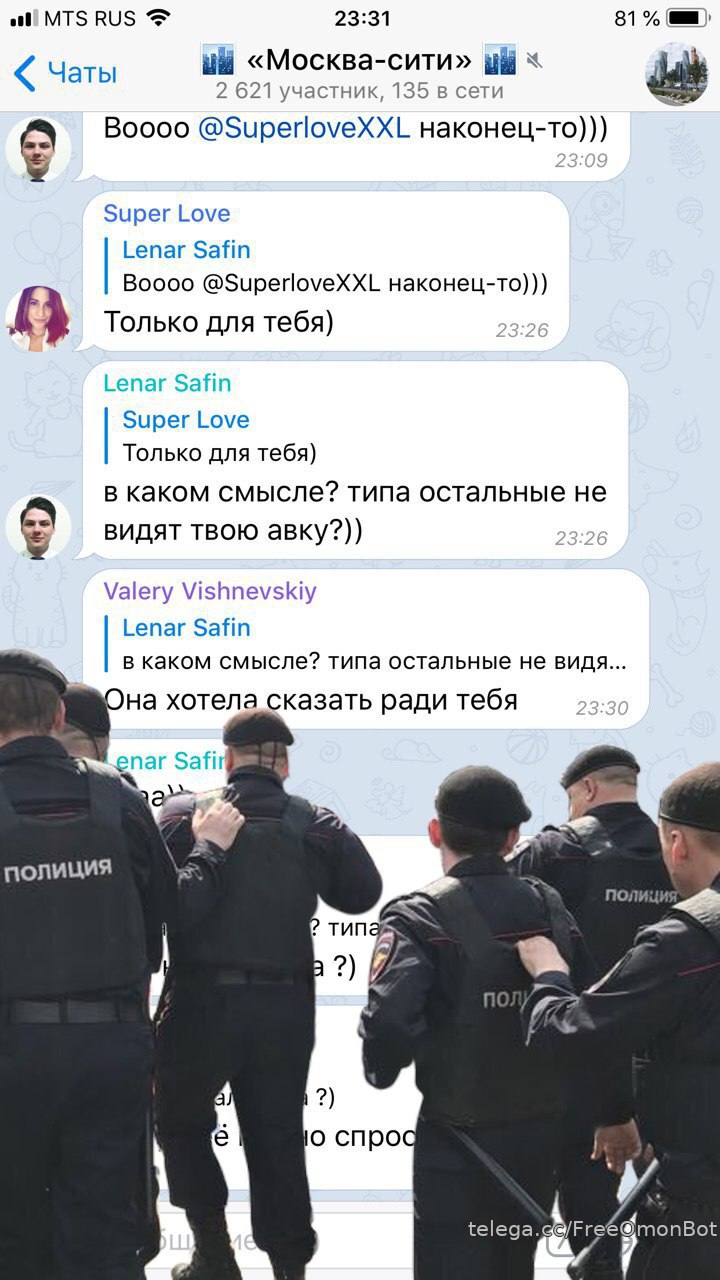720x1280 pixels.
Task: Tap the battery icon in status bar
Action: [x=688, y=18]
